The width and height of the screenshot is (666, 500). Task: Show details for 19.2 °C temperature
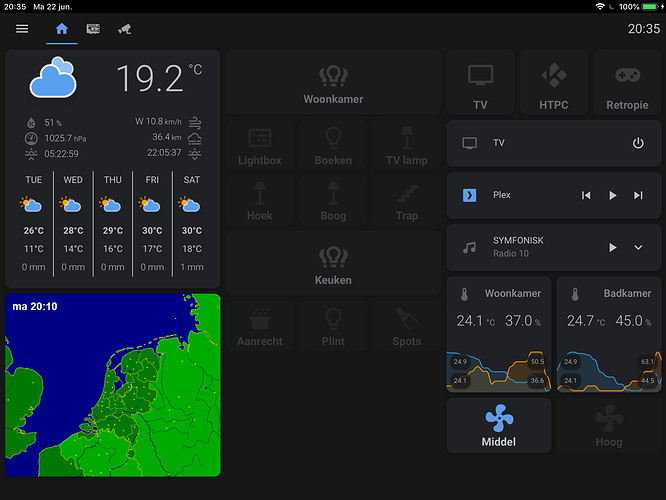pyautogui.click(x=159, y=77)
